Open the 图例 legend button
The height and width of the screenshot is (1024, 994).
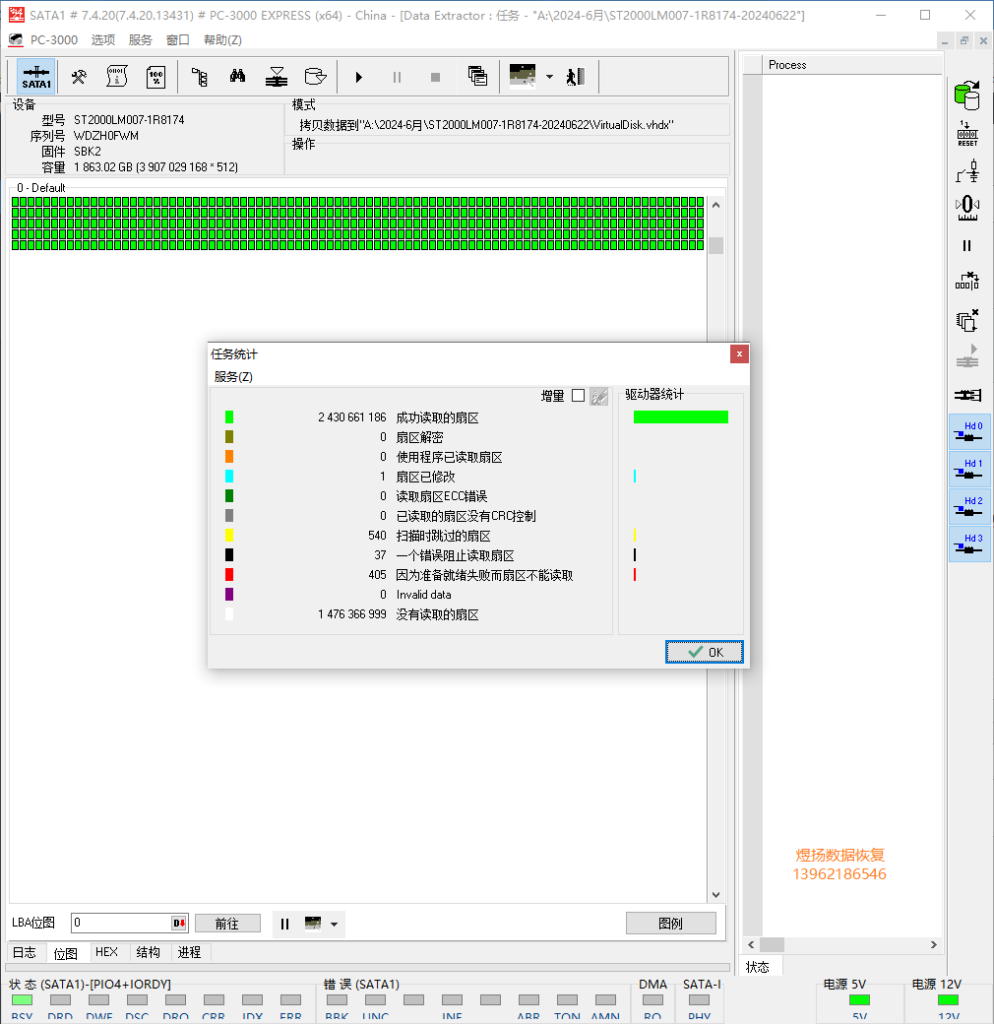pyautogui.click(x=671, y=923)
